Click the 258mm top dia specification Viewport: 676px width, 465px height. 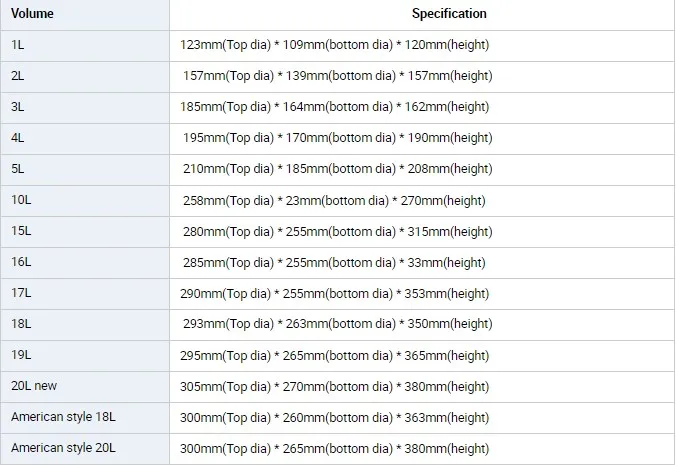[x=335, y=200]
